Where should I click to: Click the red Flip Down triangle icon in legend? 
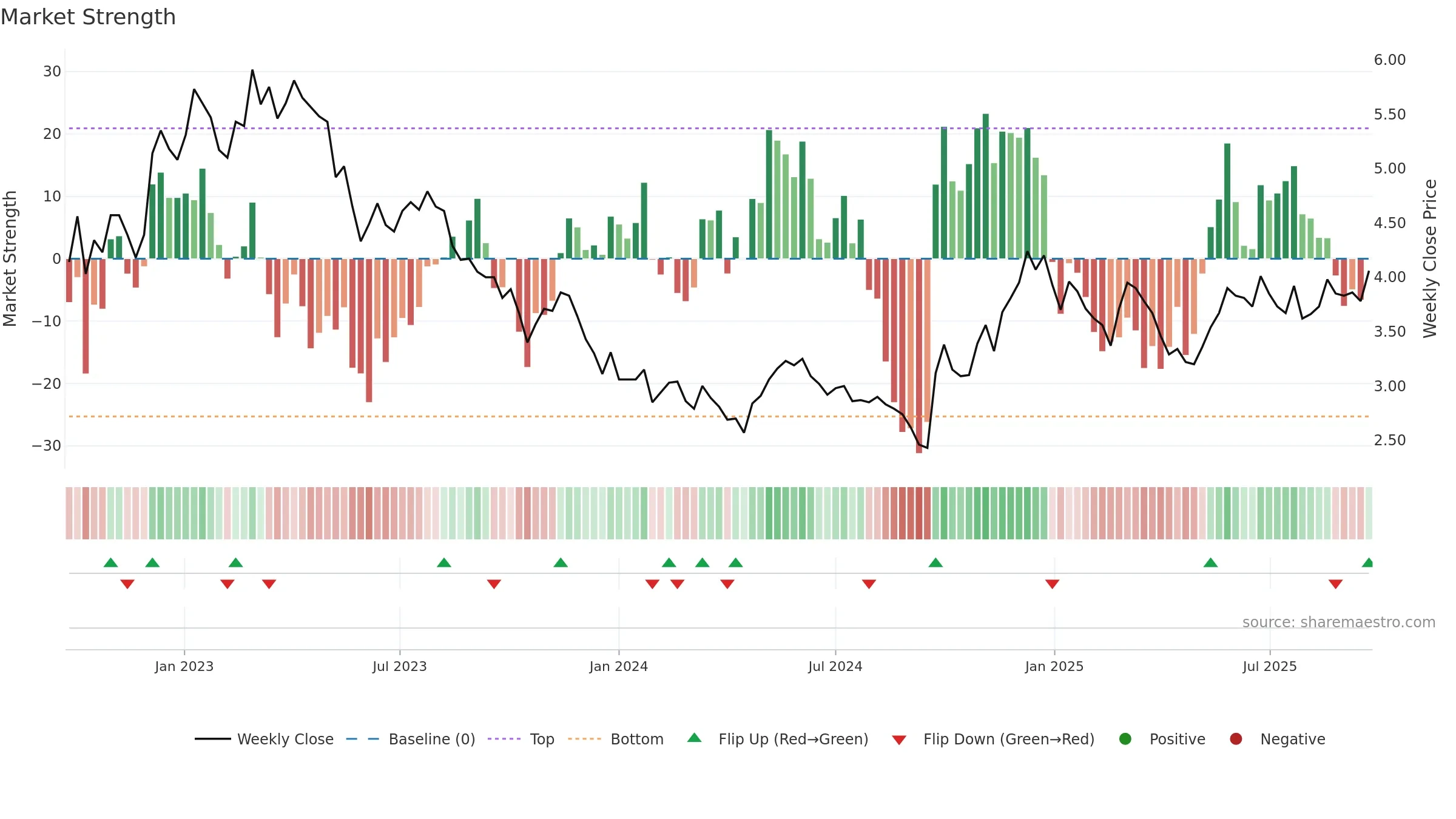tap(899, 740)
